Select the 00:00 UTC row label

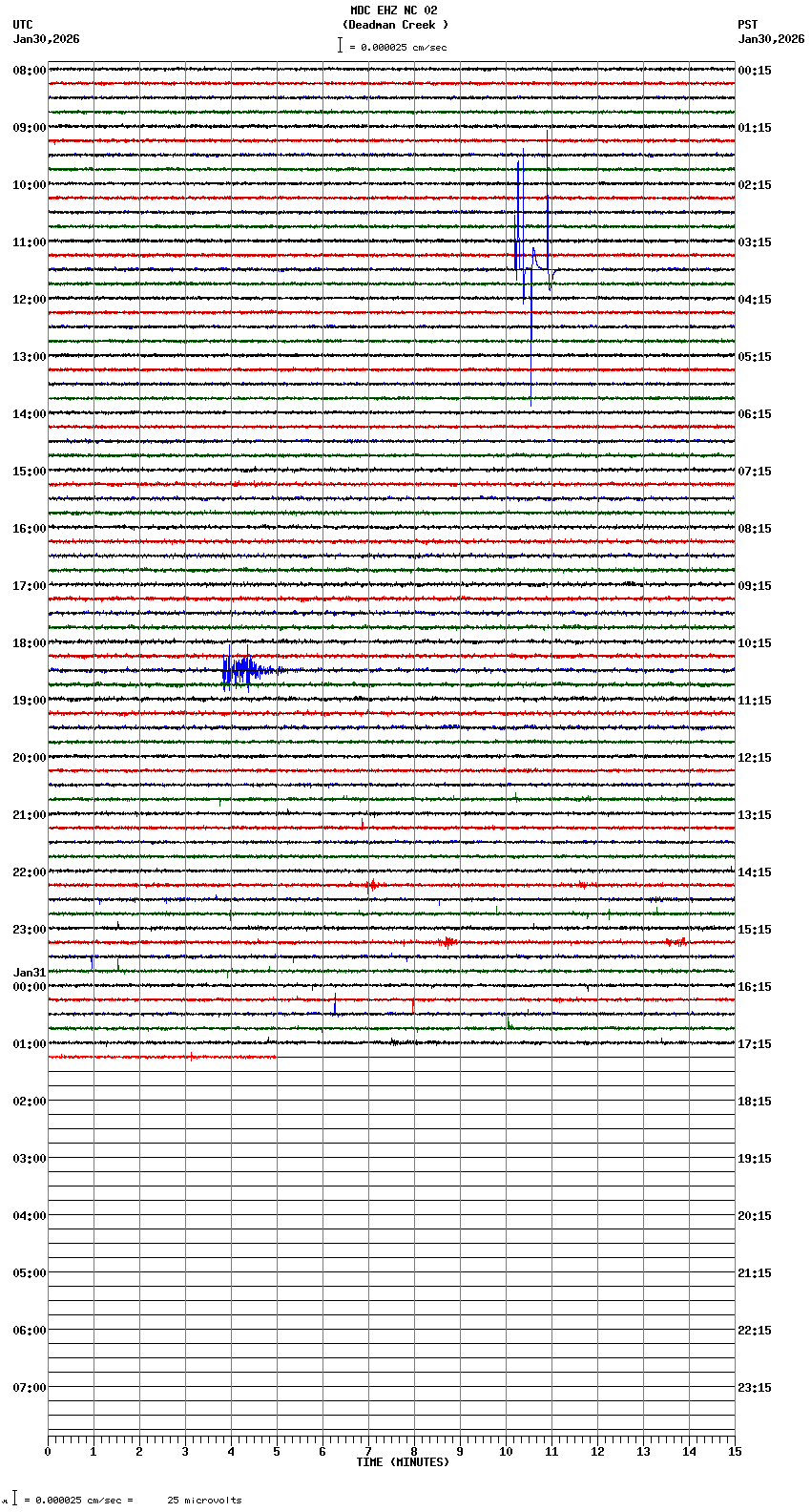pos(30,987)
